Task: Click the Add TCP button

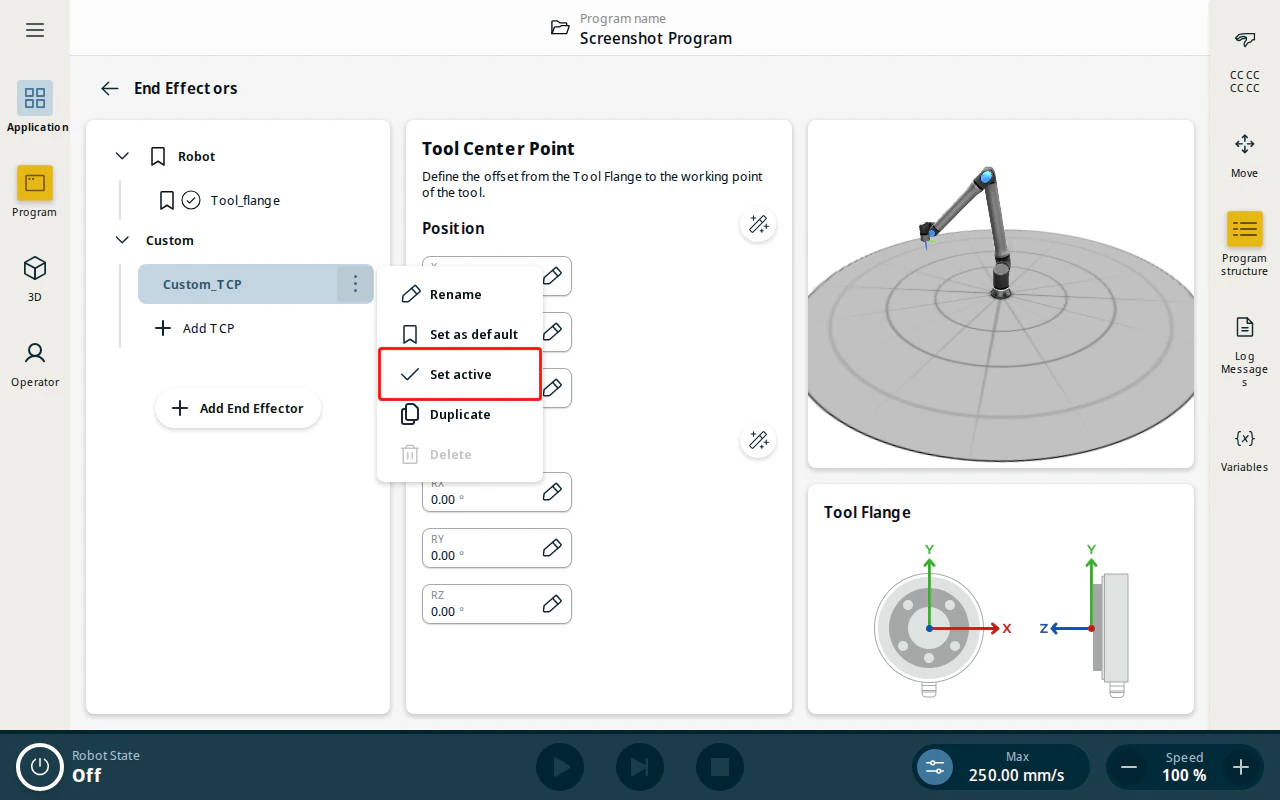Action: 195,328
